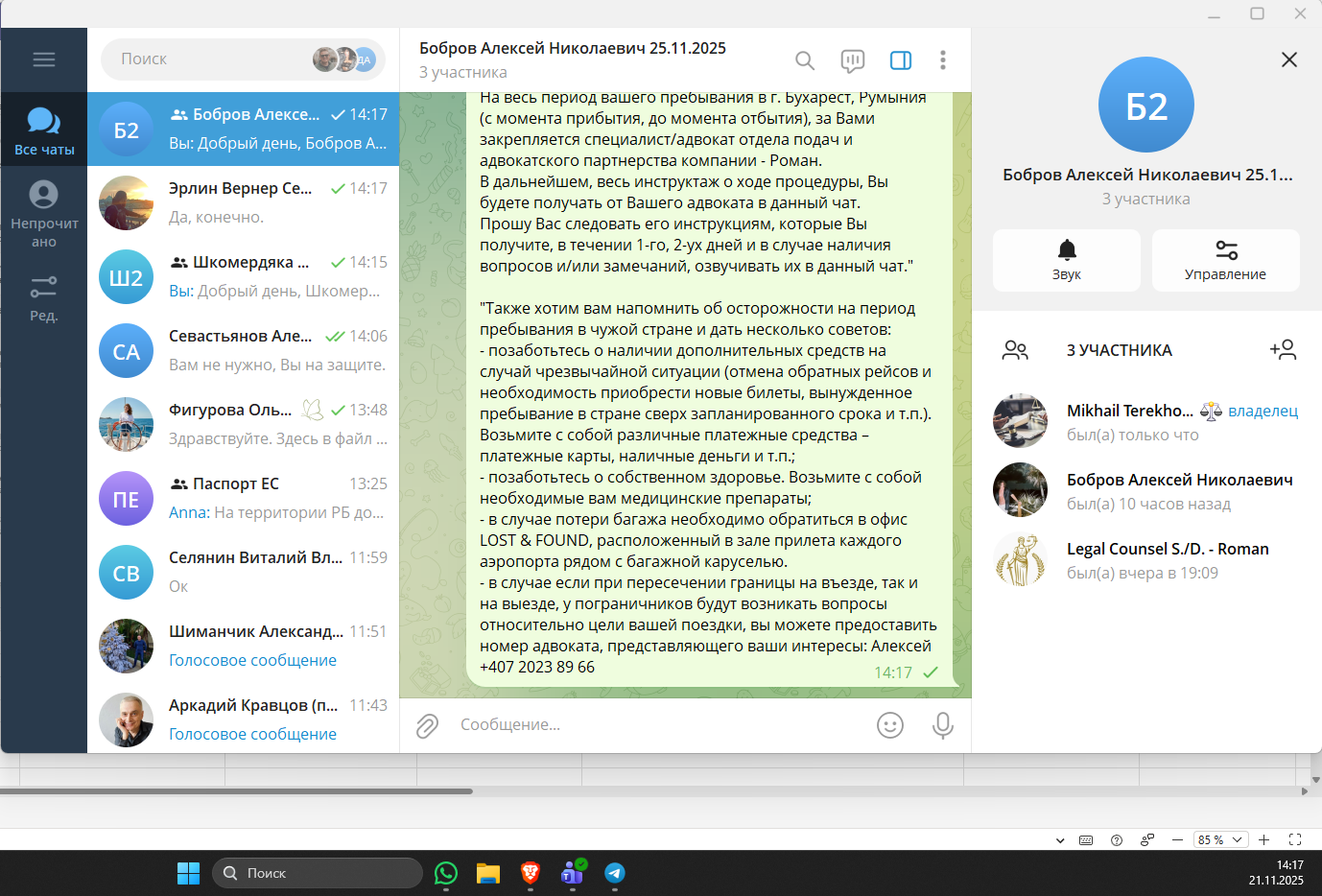Open the hamburger main menu
Screen dimensions: 1322x896
pyautogui.click(x=44, y=59)
